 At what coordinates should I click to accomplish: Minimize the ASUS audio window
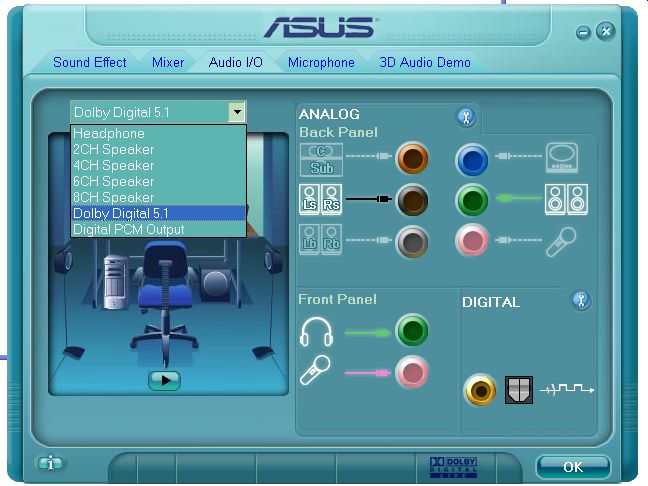[583, 33]
